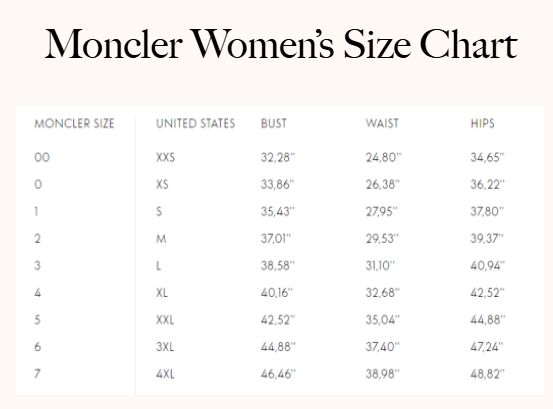Click the BUST column header
Screen dimensions: 553x409
274,123
